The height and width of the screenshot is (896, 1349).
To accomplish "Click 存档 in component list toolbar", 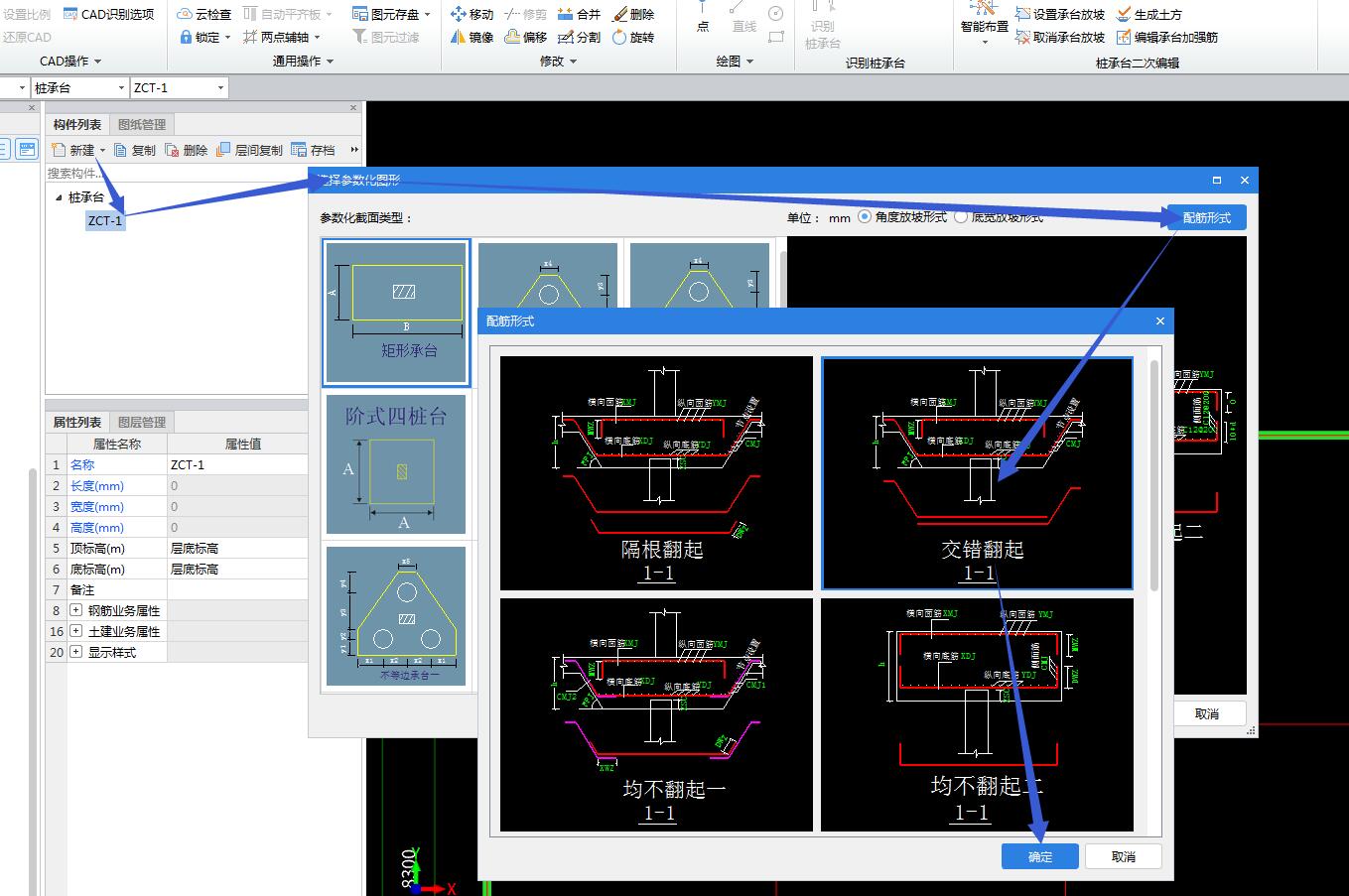I will 313,150.
